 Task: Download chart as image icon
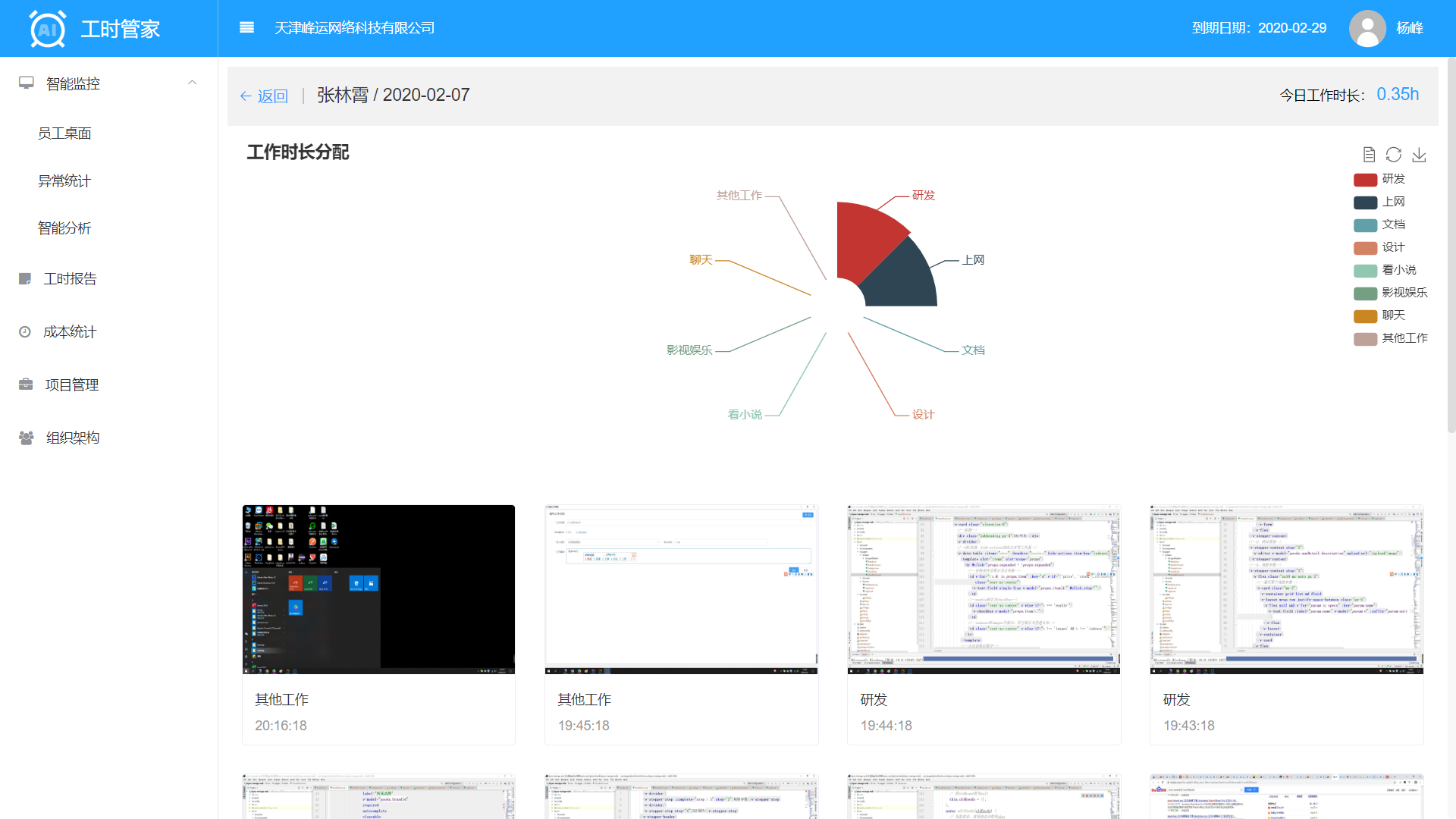(x=1419, y=155)
